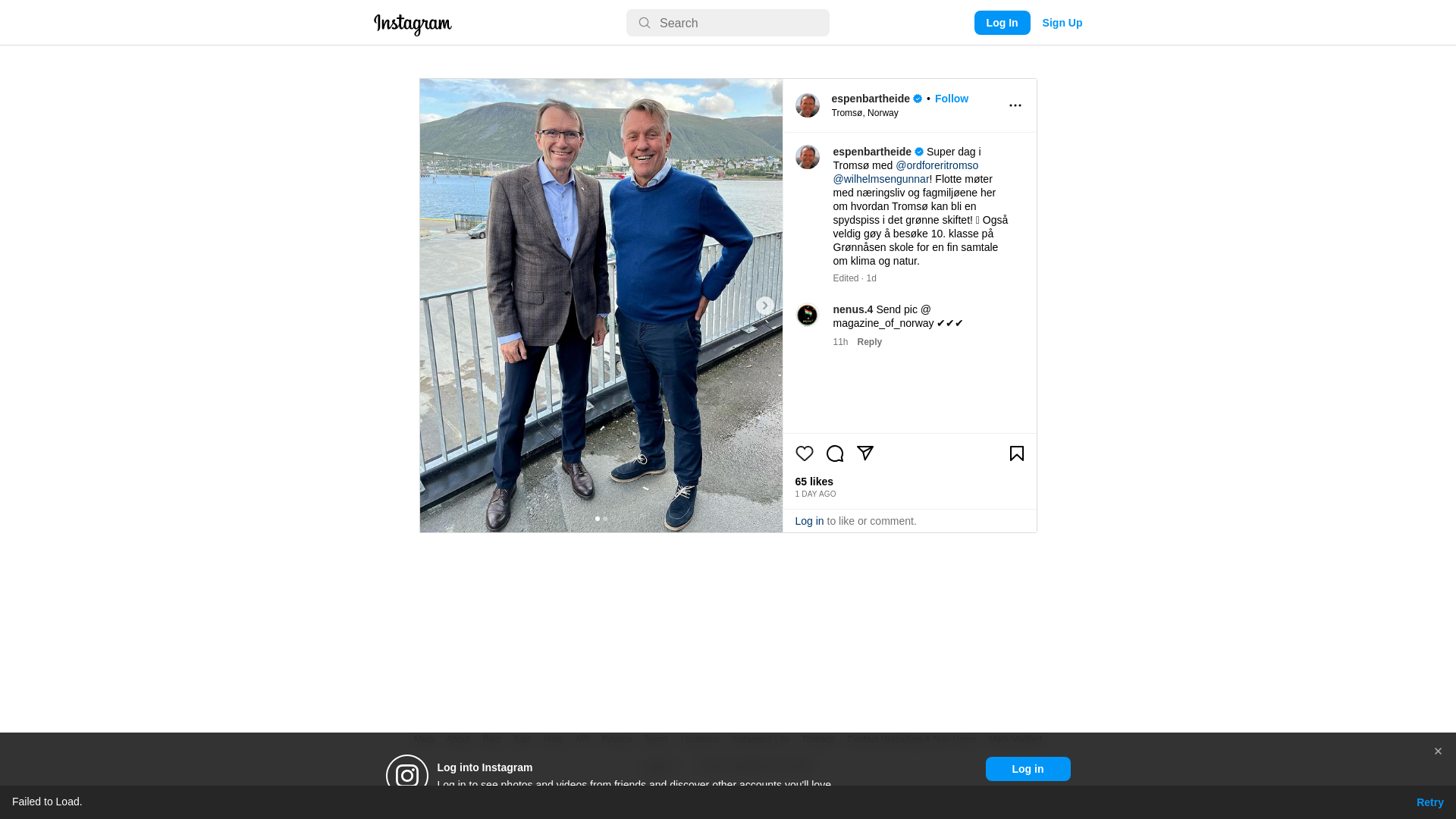The height and width of the screenshot is (819, 1456).
Task: Share the post via paper plane icon
Action: [x=864, y=453]
